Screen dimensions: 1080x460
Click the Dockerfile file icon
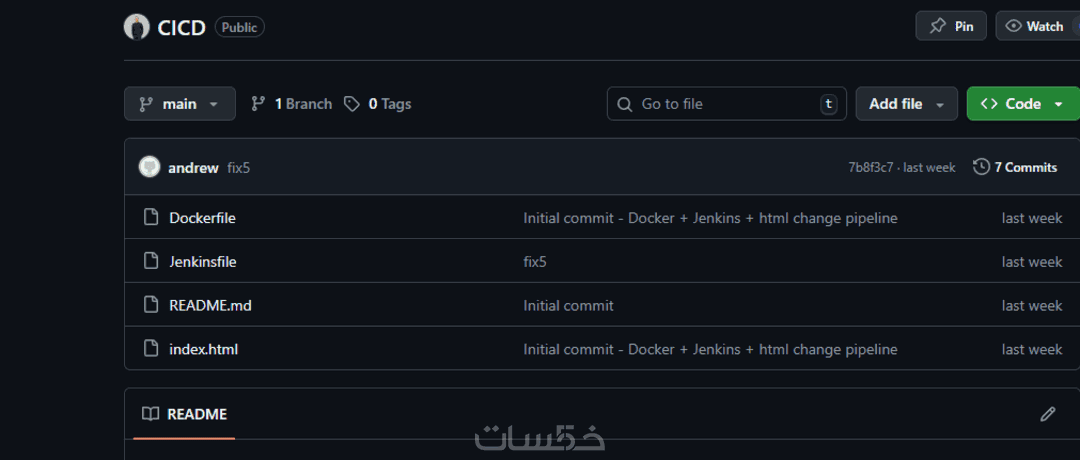pos(151,217)
